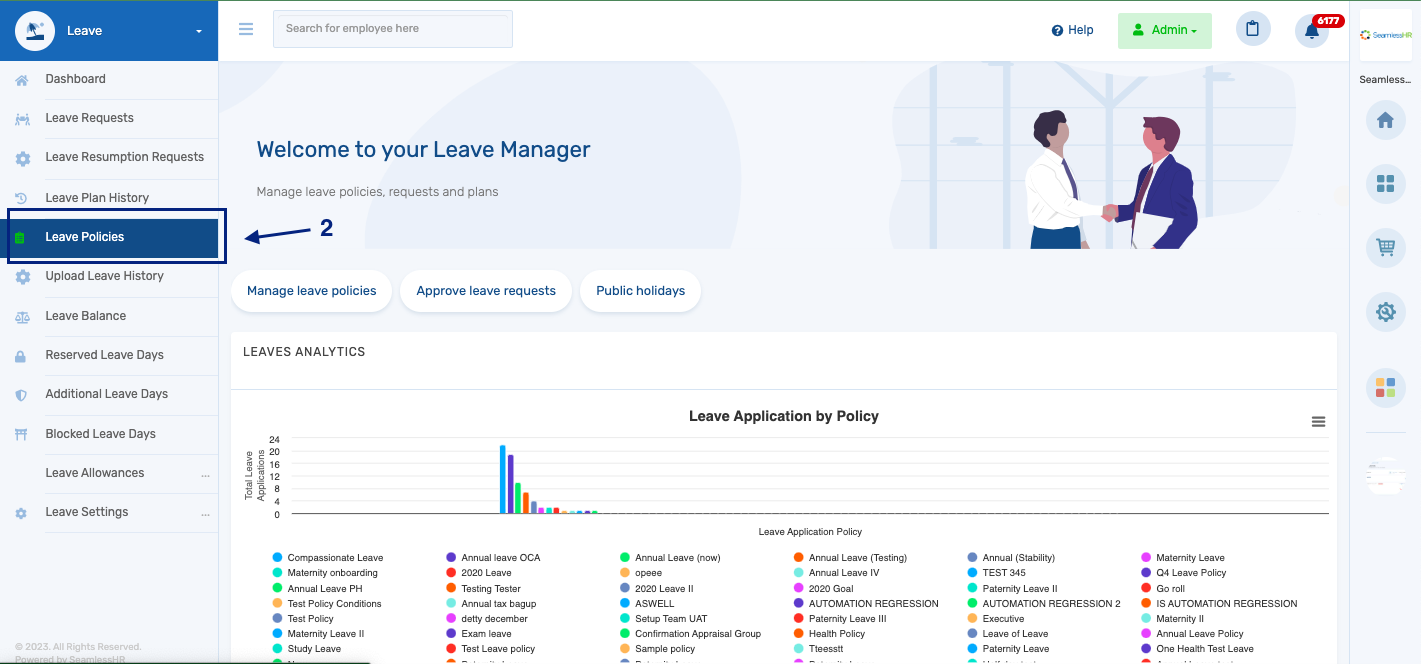Click the Approve leave requests button
1421x664 pixels.
coord(486,291)
